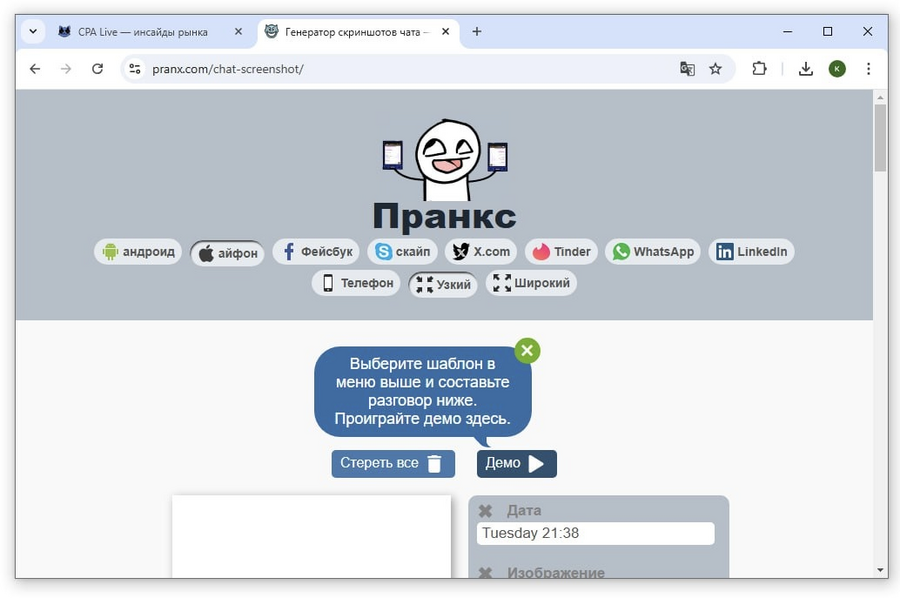Set the Узкий narrow layout
The width and height of the screenshot is (900, 598).
(443, 284)
